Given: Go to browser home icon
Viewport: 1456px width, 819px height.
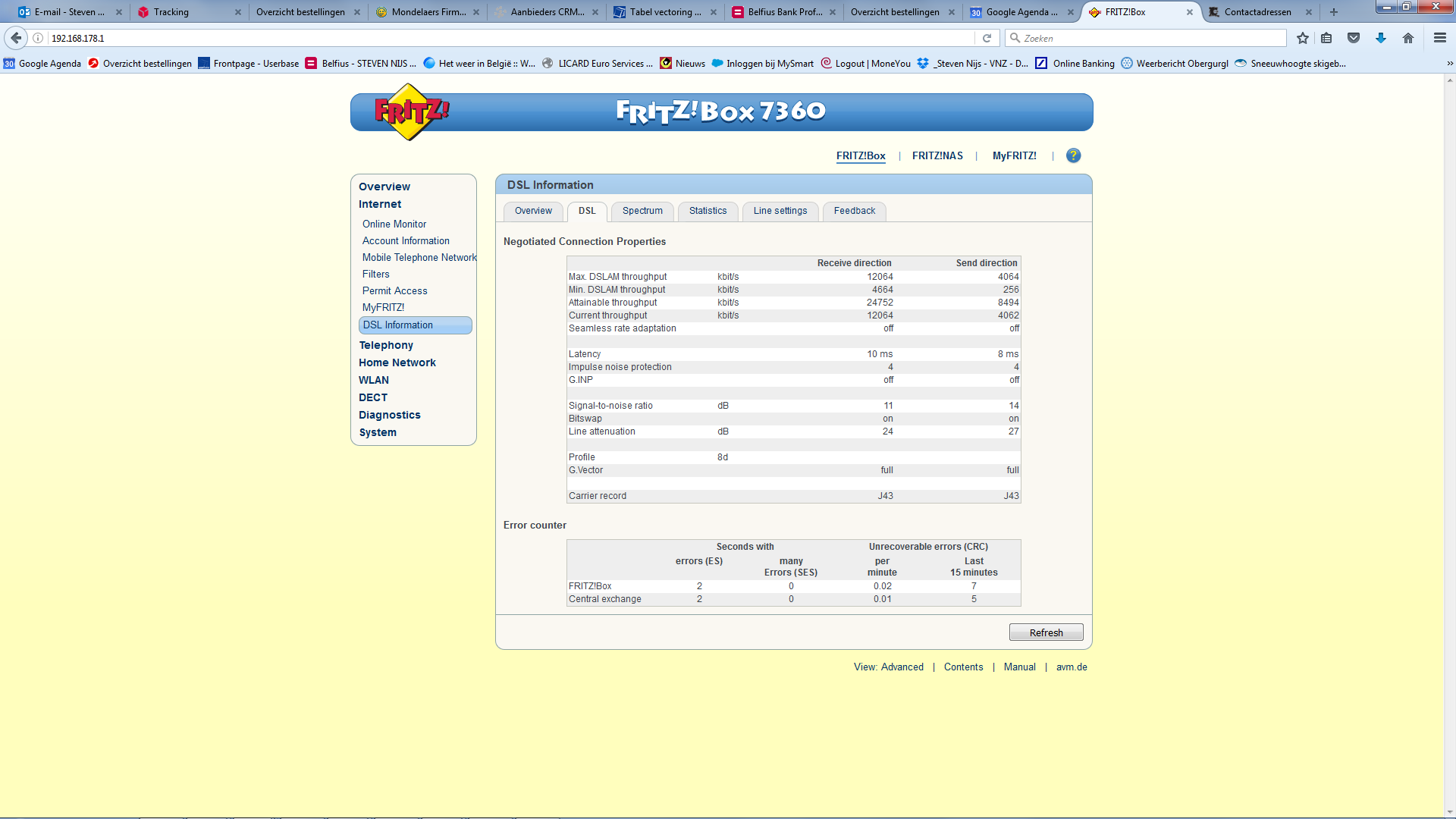Looking at the screenshot, I should 1408,38.
